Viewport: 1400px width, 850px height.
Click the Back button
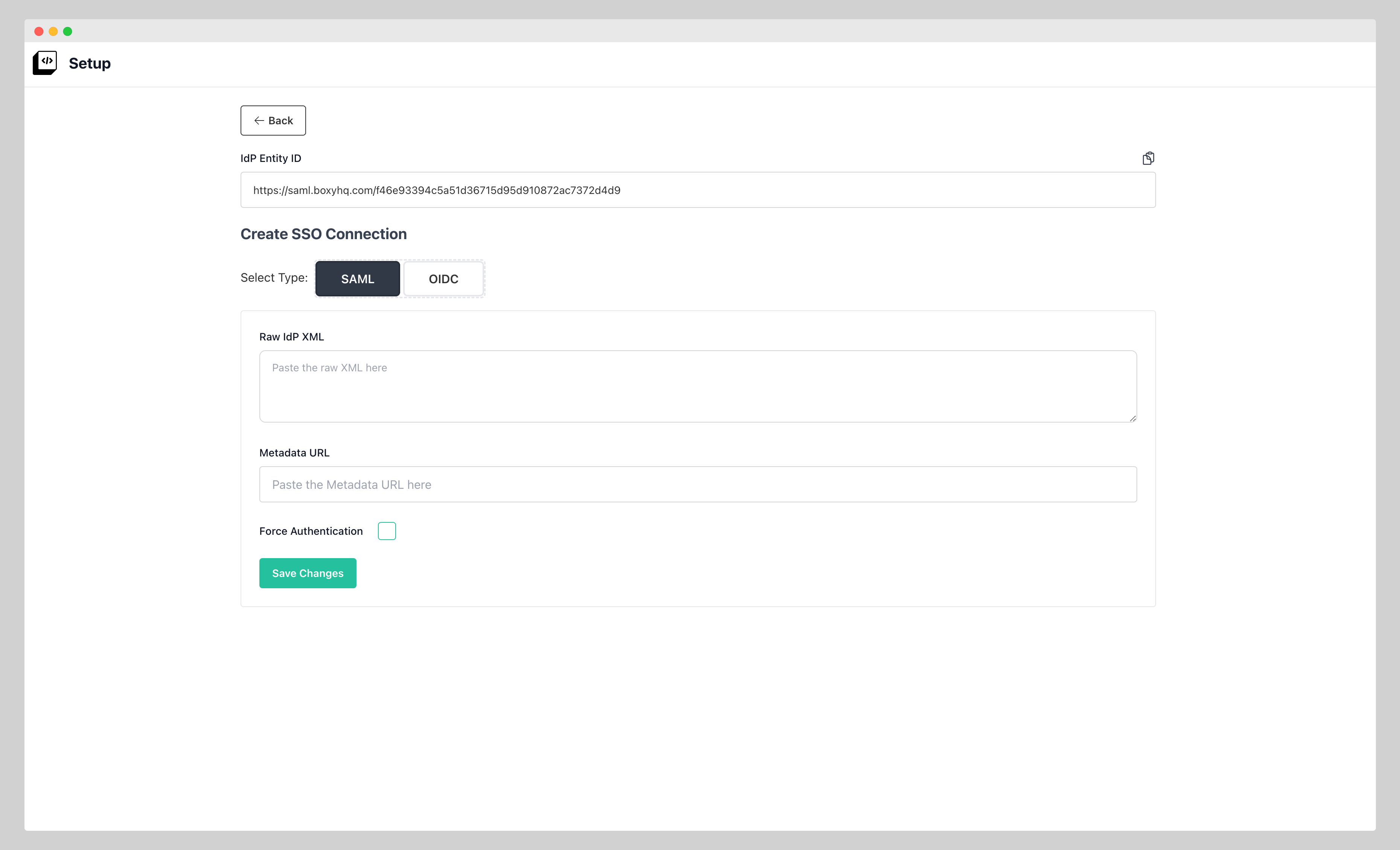click(x=273, y=121)
